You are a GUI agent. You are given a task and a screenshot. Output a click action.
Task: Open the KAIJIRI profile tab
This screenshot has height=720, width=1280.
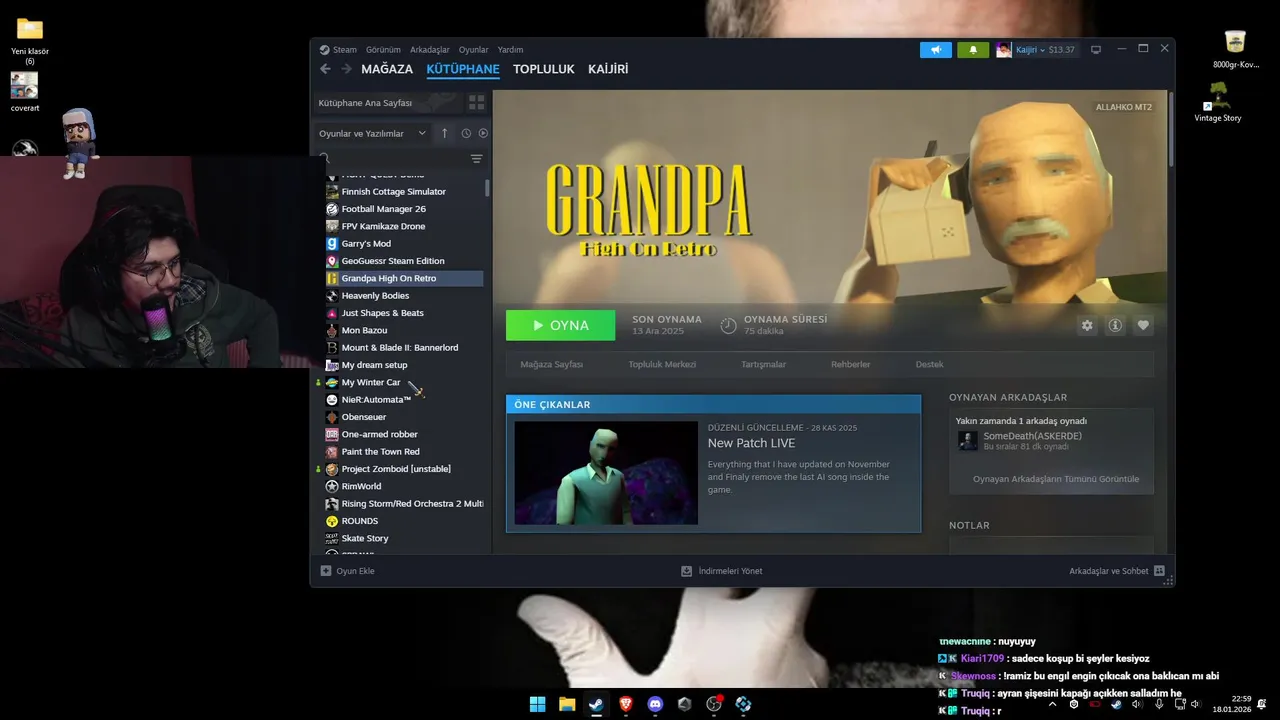(x=608, y=69)
